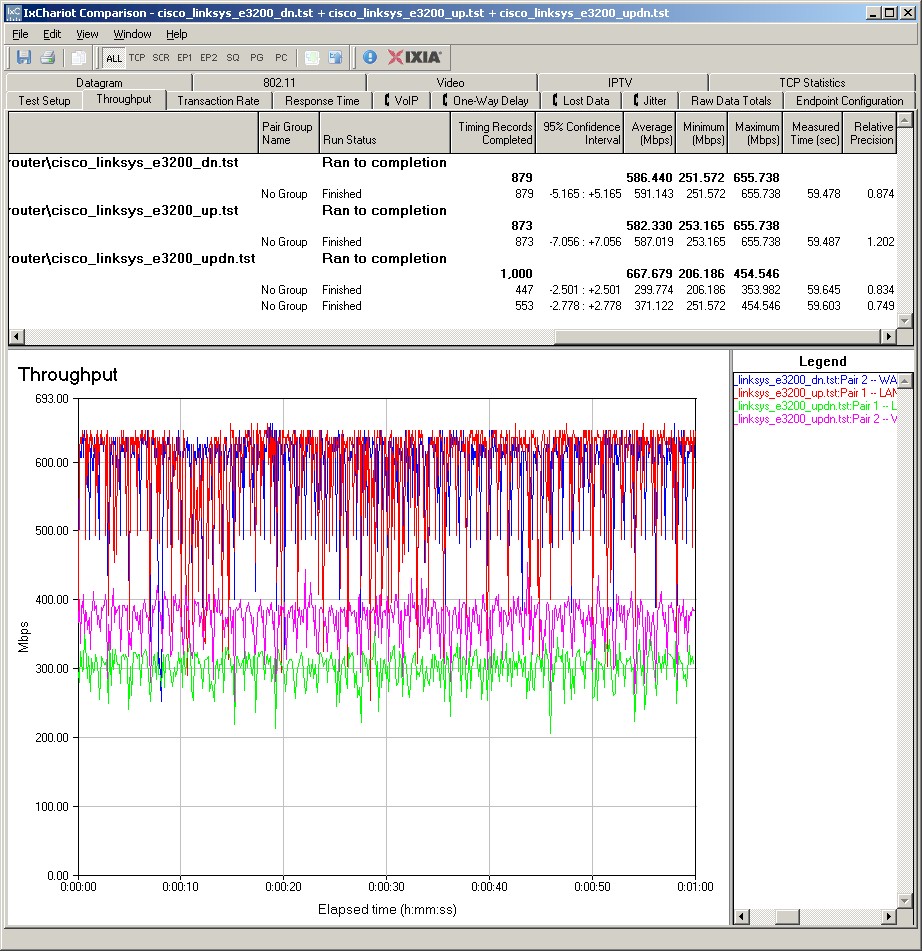Switch to the VoIP tab
The width and height of the screenshot is (922, 951).
point(402,101)
